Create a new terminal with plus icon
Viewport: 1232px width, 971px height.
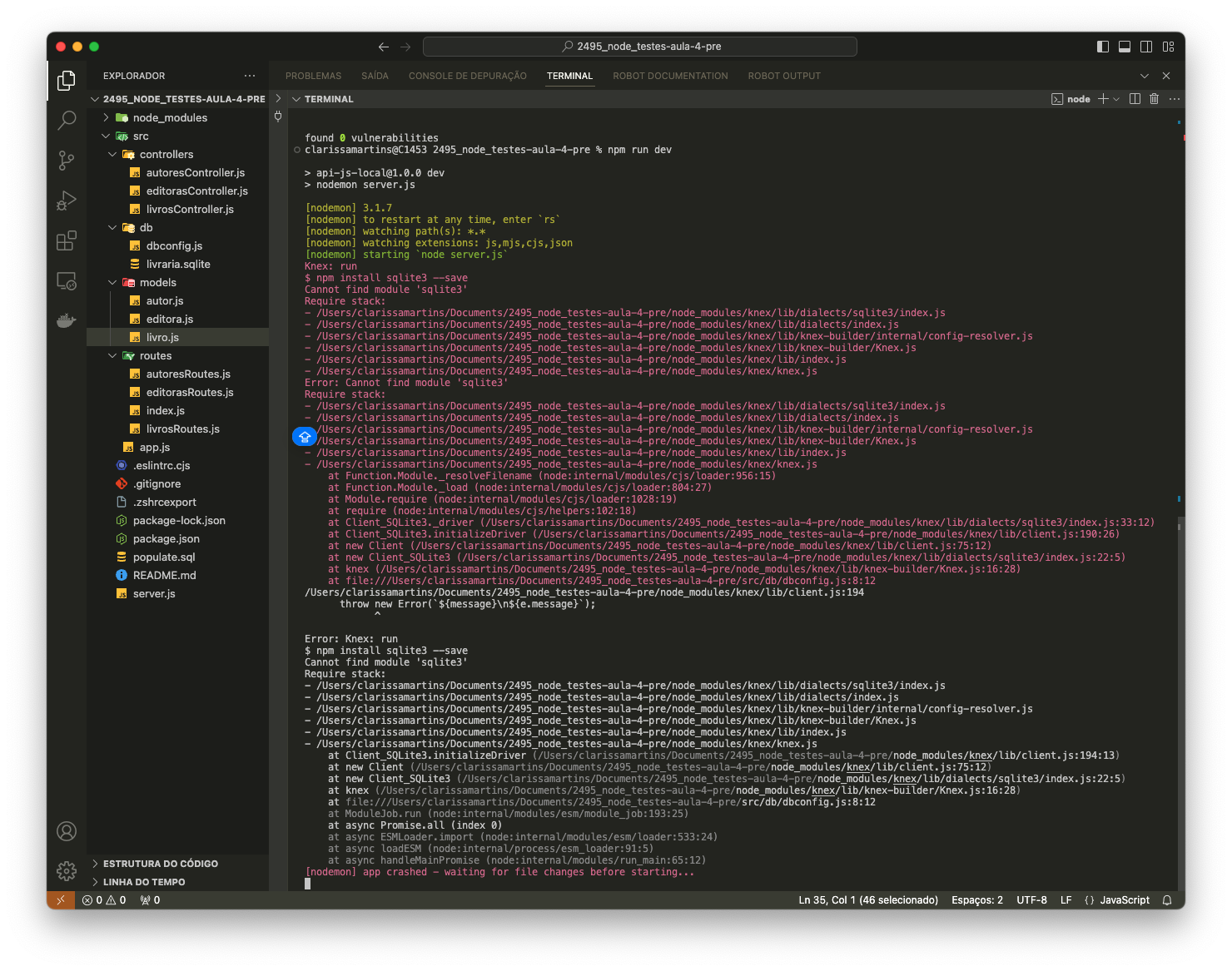(1103, 99)
